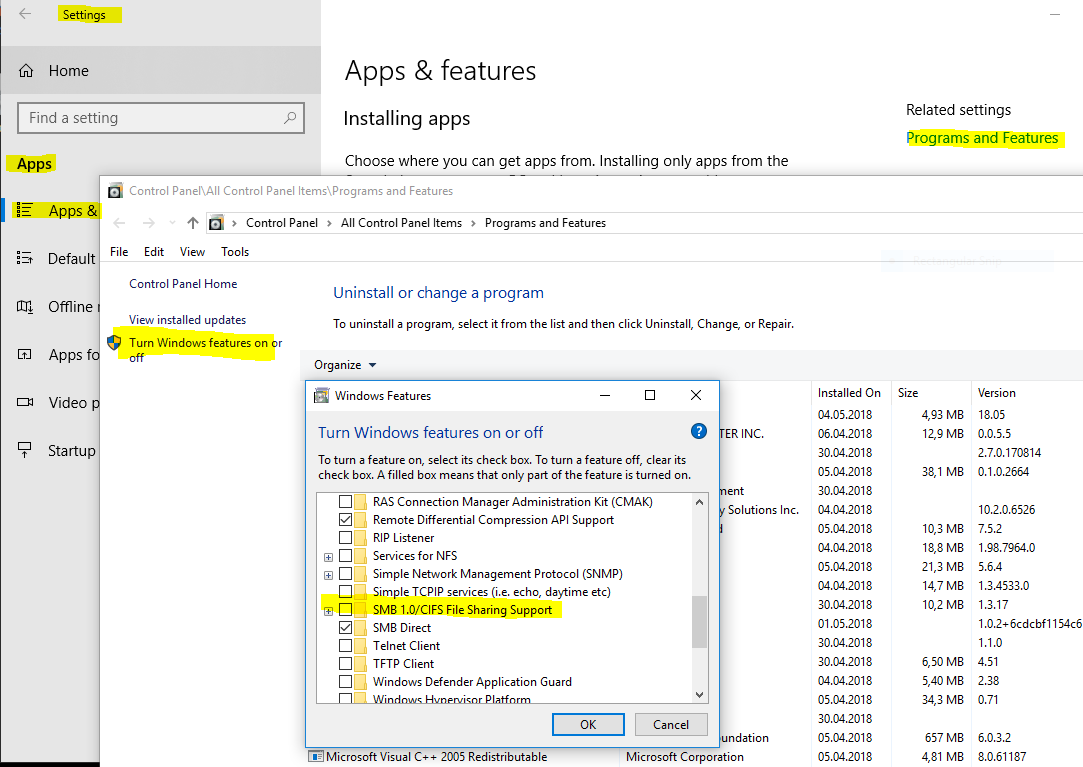Open the File menu
1083x767 pixels.
[119, 252]
